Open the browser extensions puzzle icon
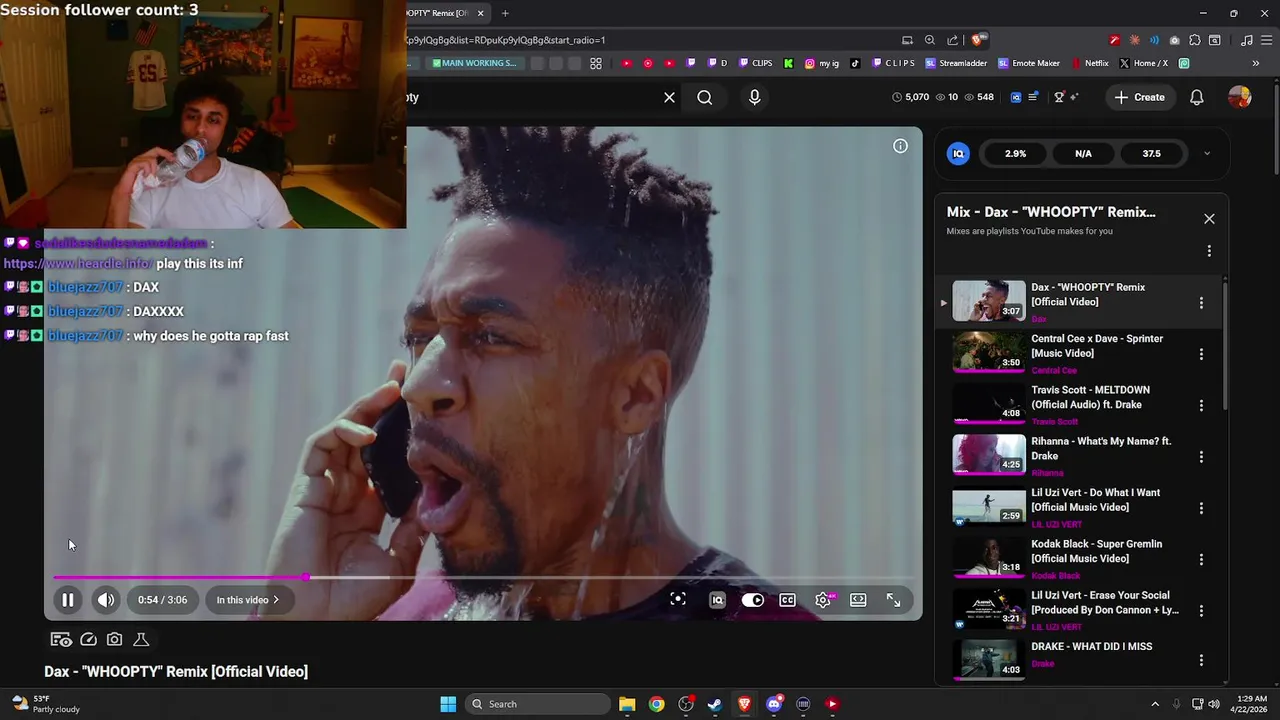Viewport: 1280px width, 720px height. (1195, 40)
